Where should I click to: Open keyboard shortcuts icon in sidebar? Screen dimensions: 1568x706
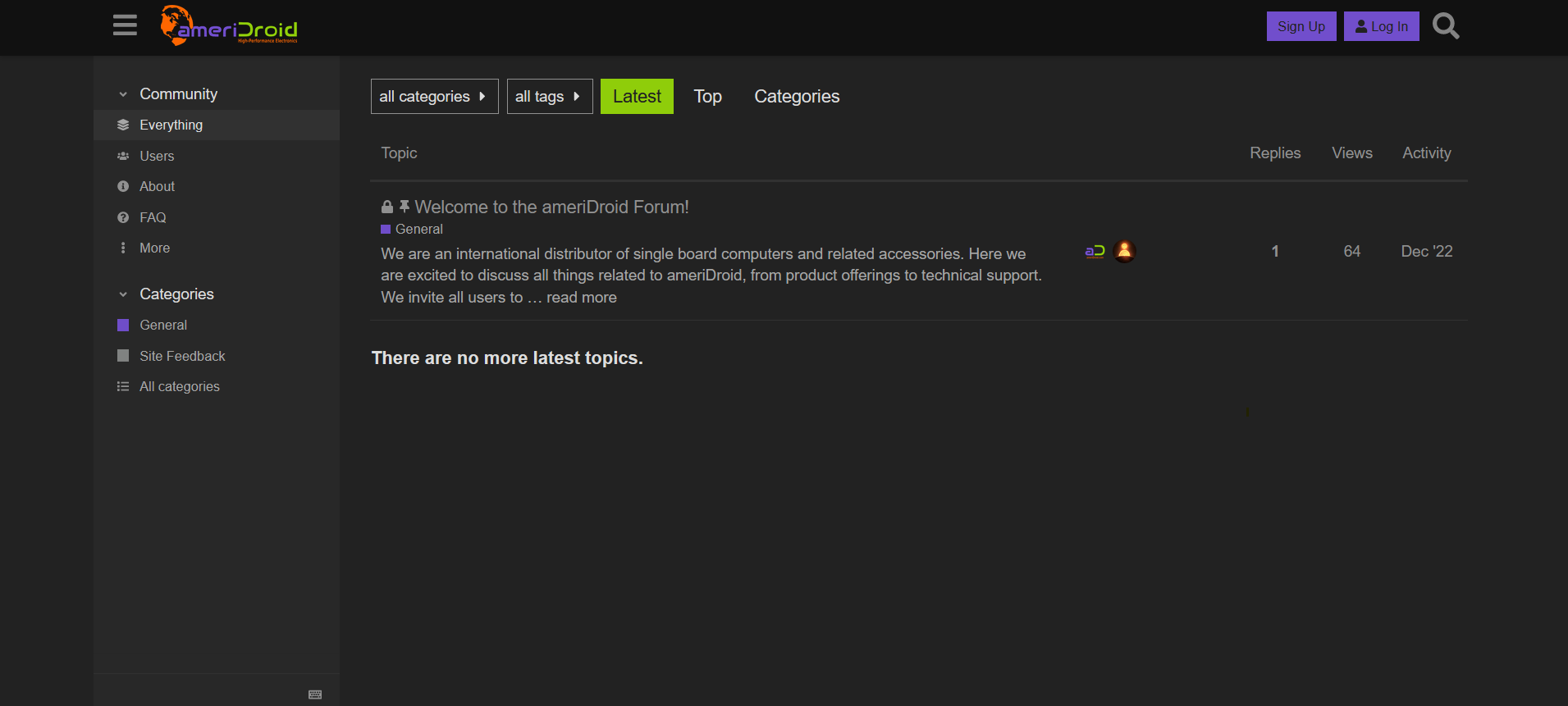point(315,695)
